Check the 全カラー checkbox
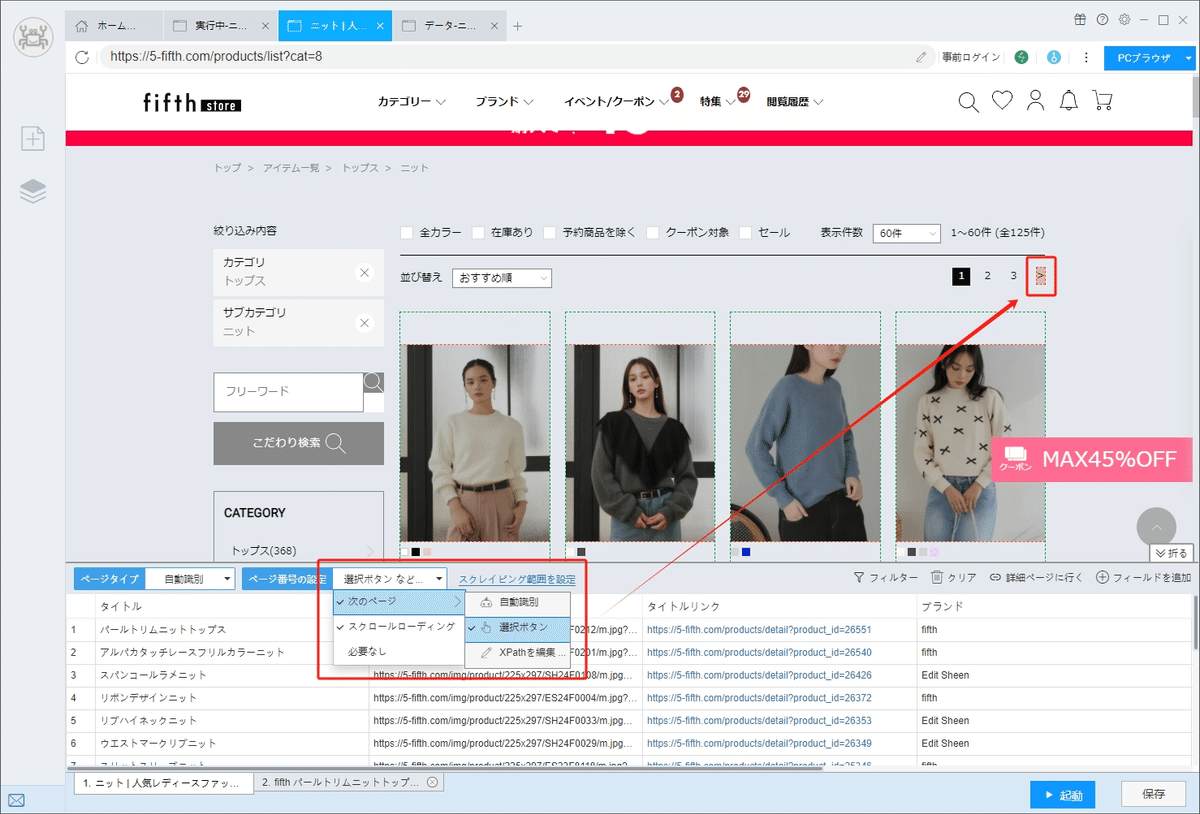The height and width of the screenshot is (814, 1200). click(x=407, y=232)
